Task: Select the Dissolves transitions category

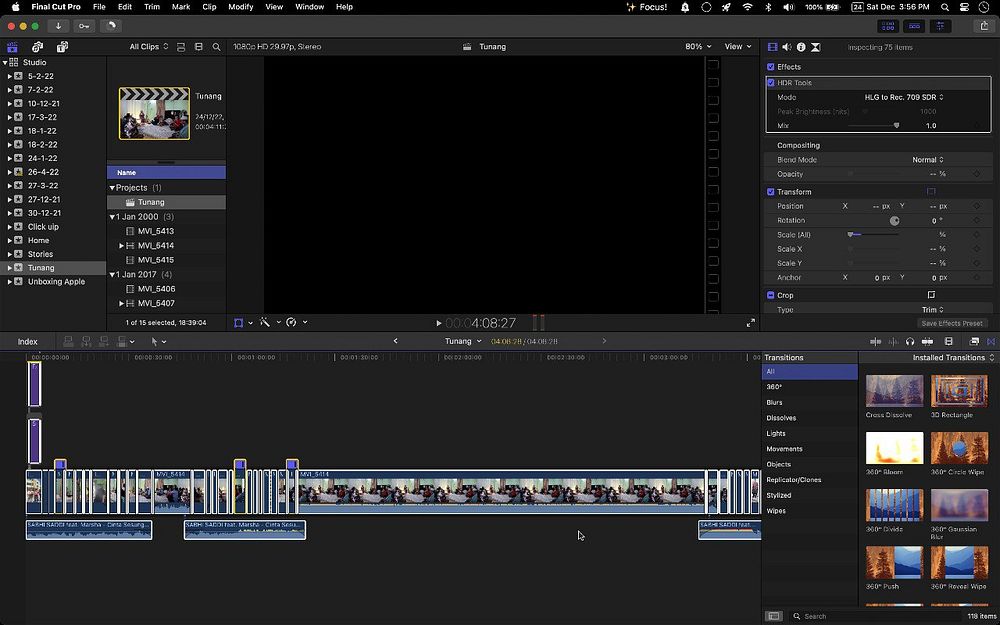Action: [x=781, y=418]
